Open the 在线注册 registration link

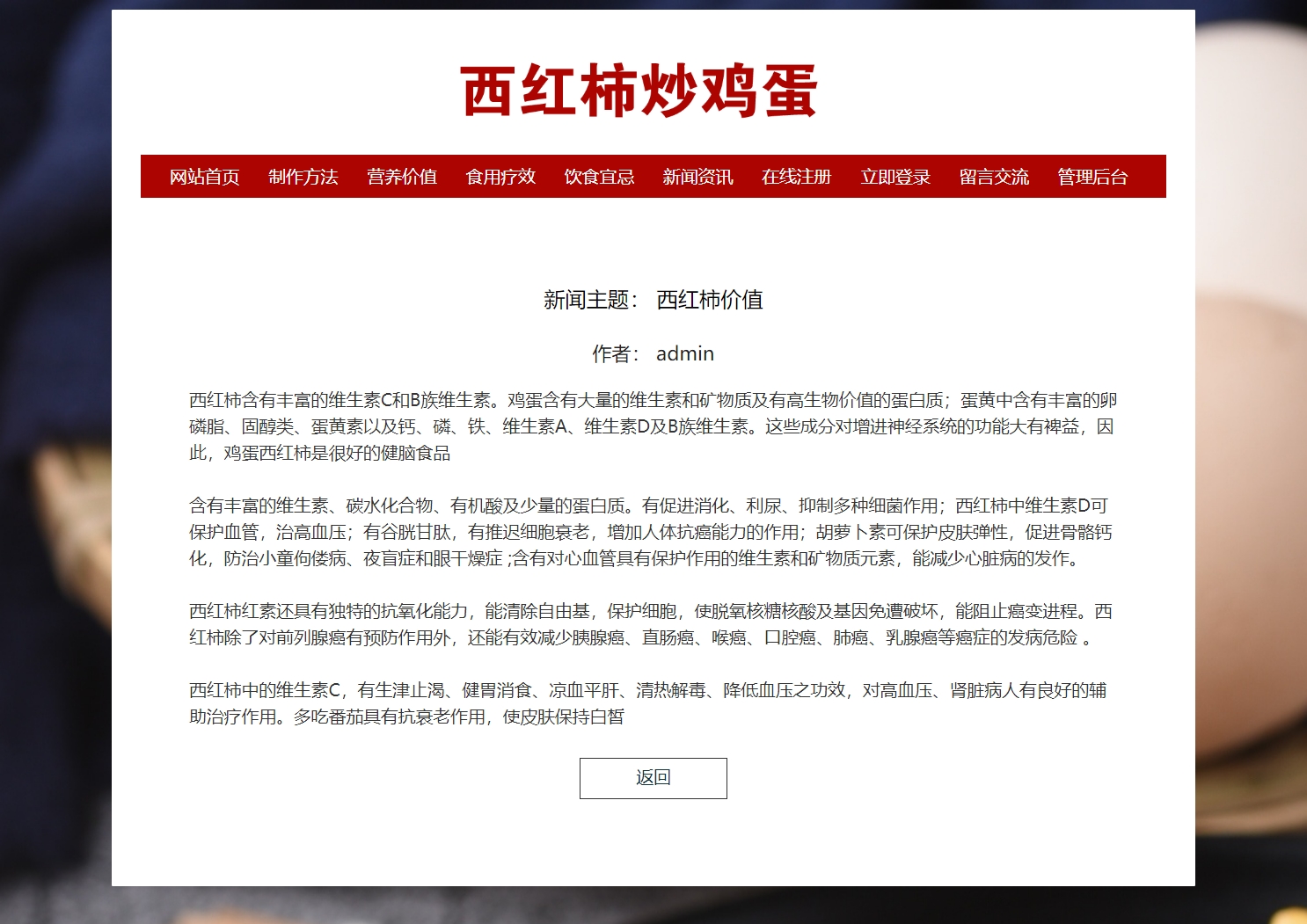[796, 177]
